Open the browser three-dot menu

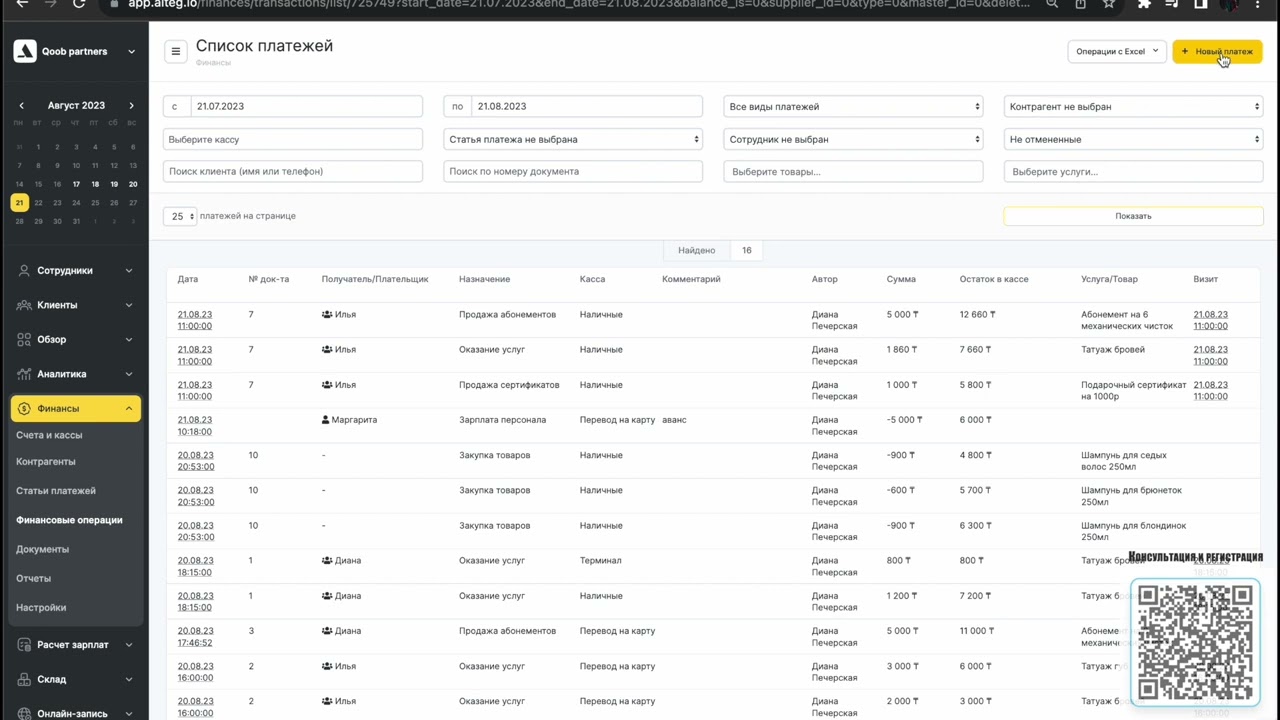tap(1258, 4)
